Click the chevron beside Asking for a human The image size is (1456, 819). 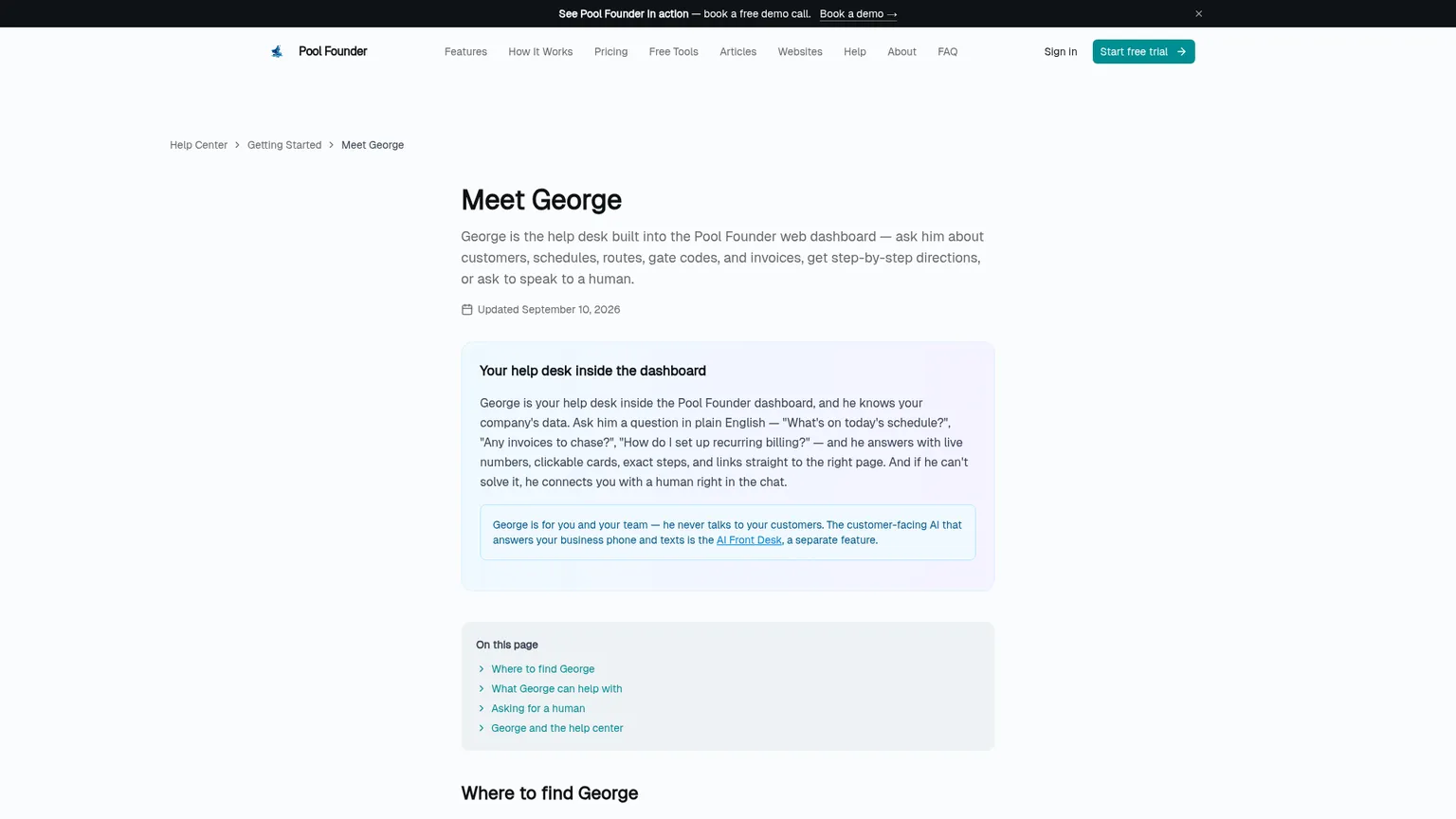482,708
